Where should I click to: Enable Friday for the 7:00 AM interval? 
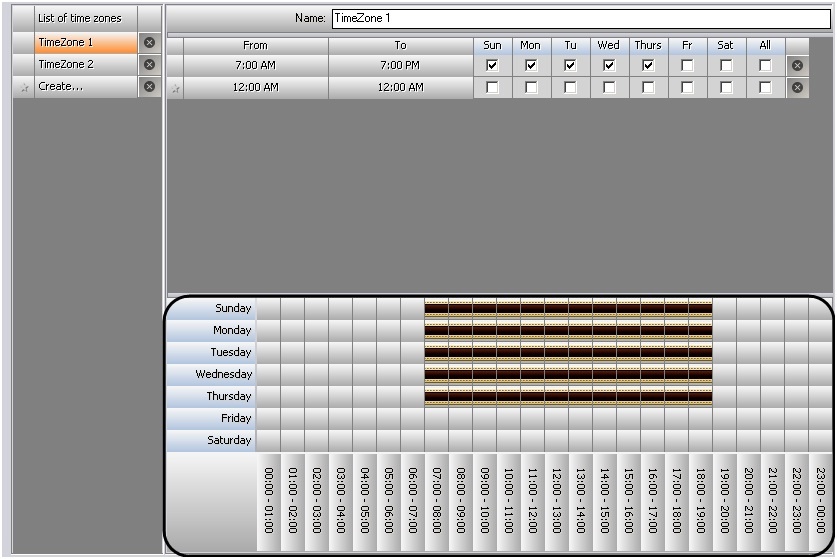687,65
